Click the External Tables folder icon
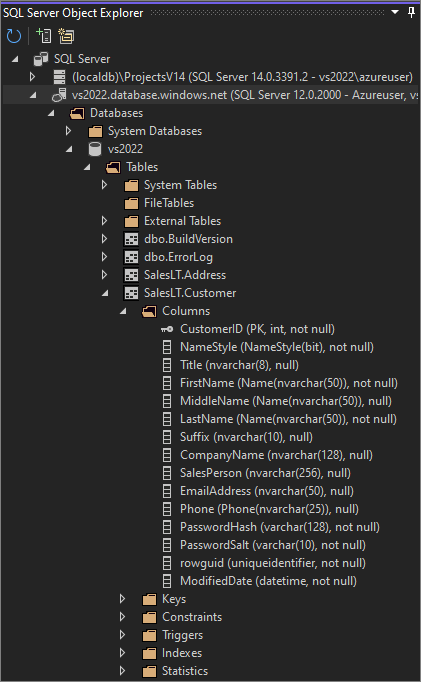Viewport: 421px width, 682px height. click(x=131, y=221)
